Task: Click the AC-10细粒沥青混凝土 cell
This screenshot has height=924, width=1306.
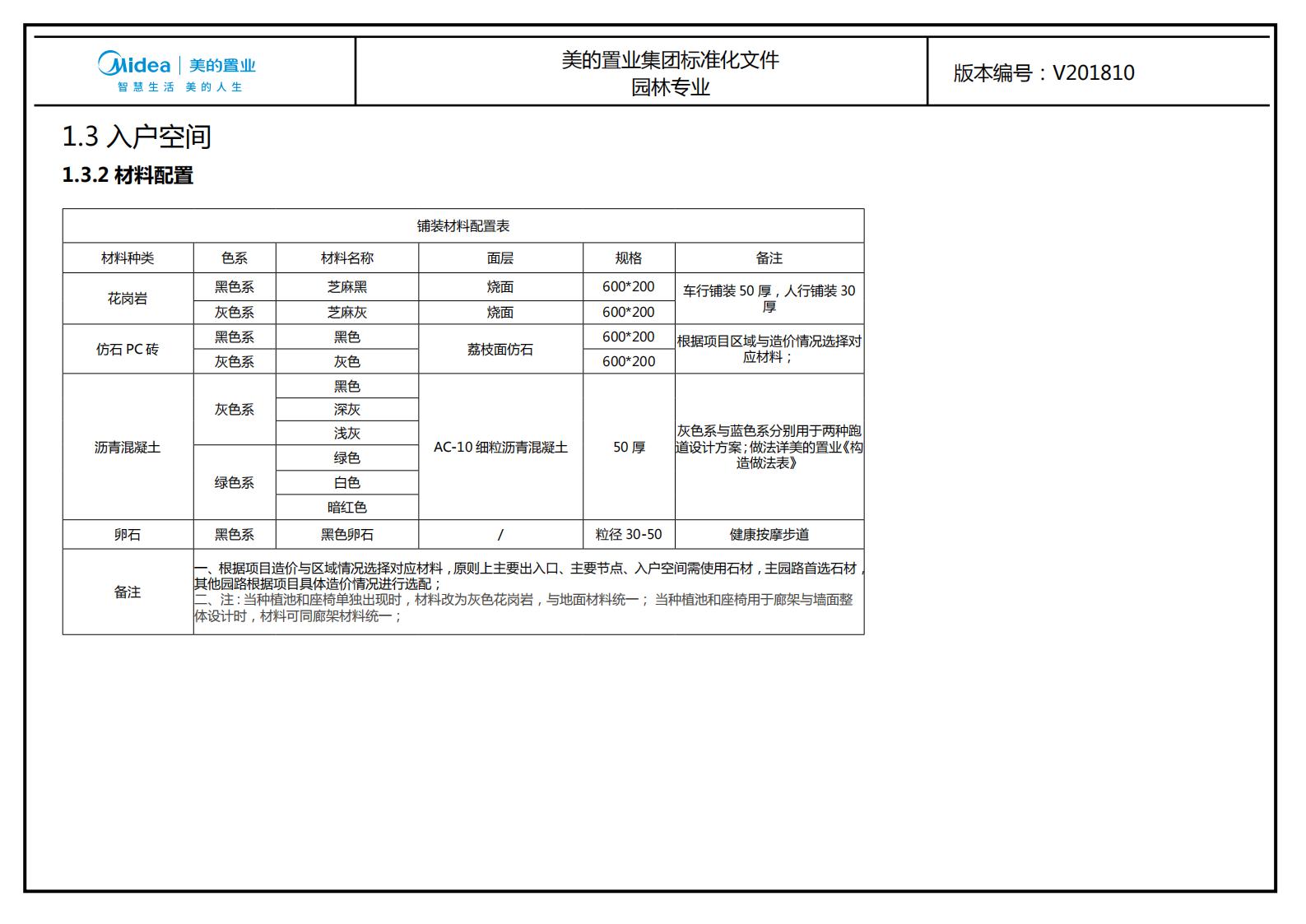Action: tap(500, 447)
